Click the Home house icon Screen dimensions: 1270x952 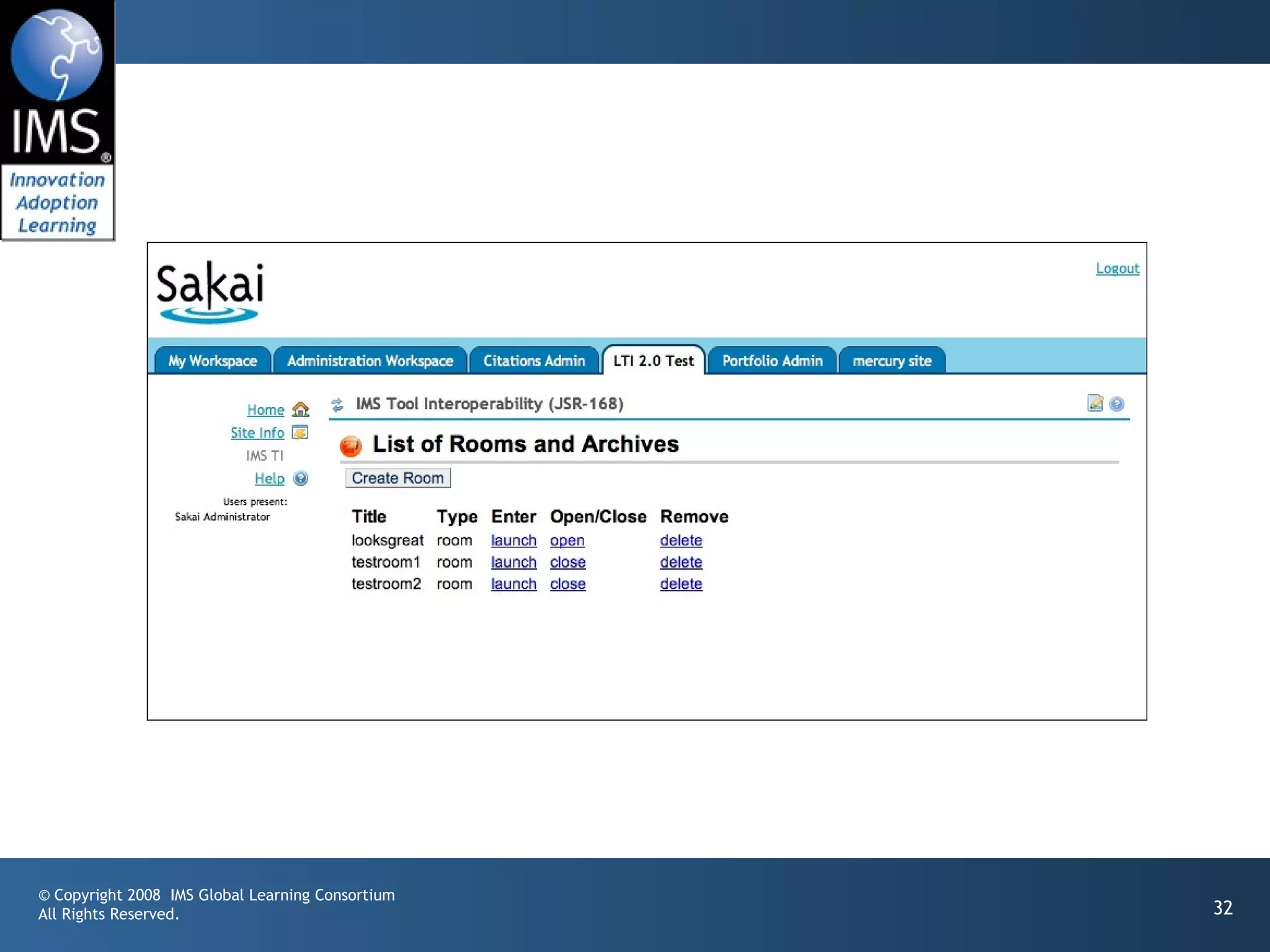pyautogui.click(x=301, y=409)
